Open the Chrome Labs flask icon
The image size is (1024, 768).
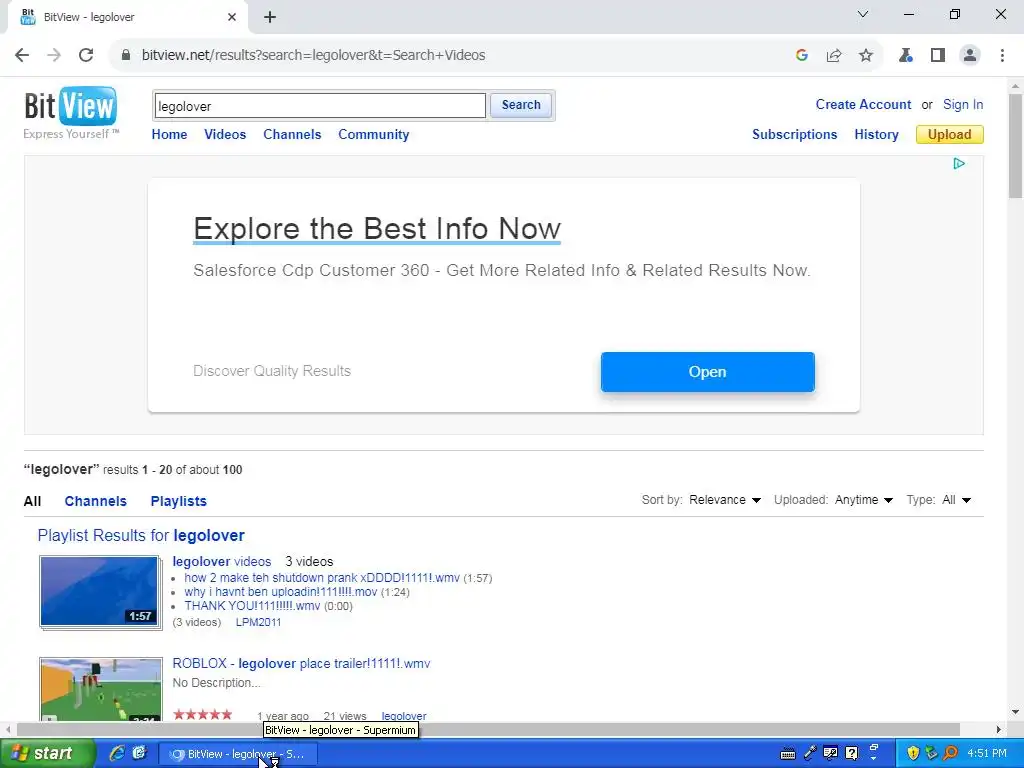point(906,56)
